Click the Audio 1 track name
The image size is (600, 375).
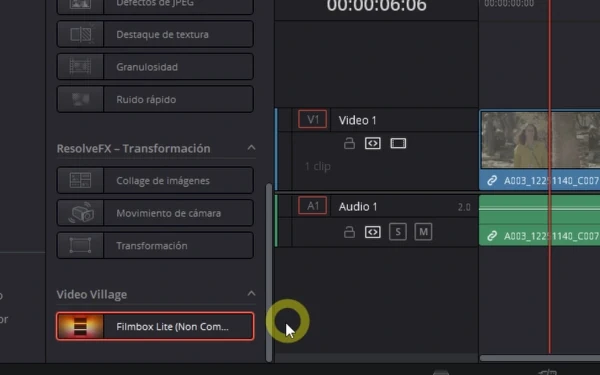click(x=358, y=207)
